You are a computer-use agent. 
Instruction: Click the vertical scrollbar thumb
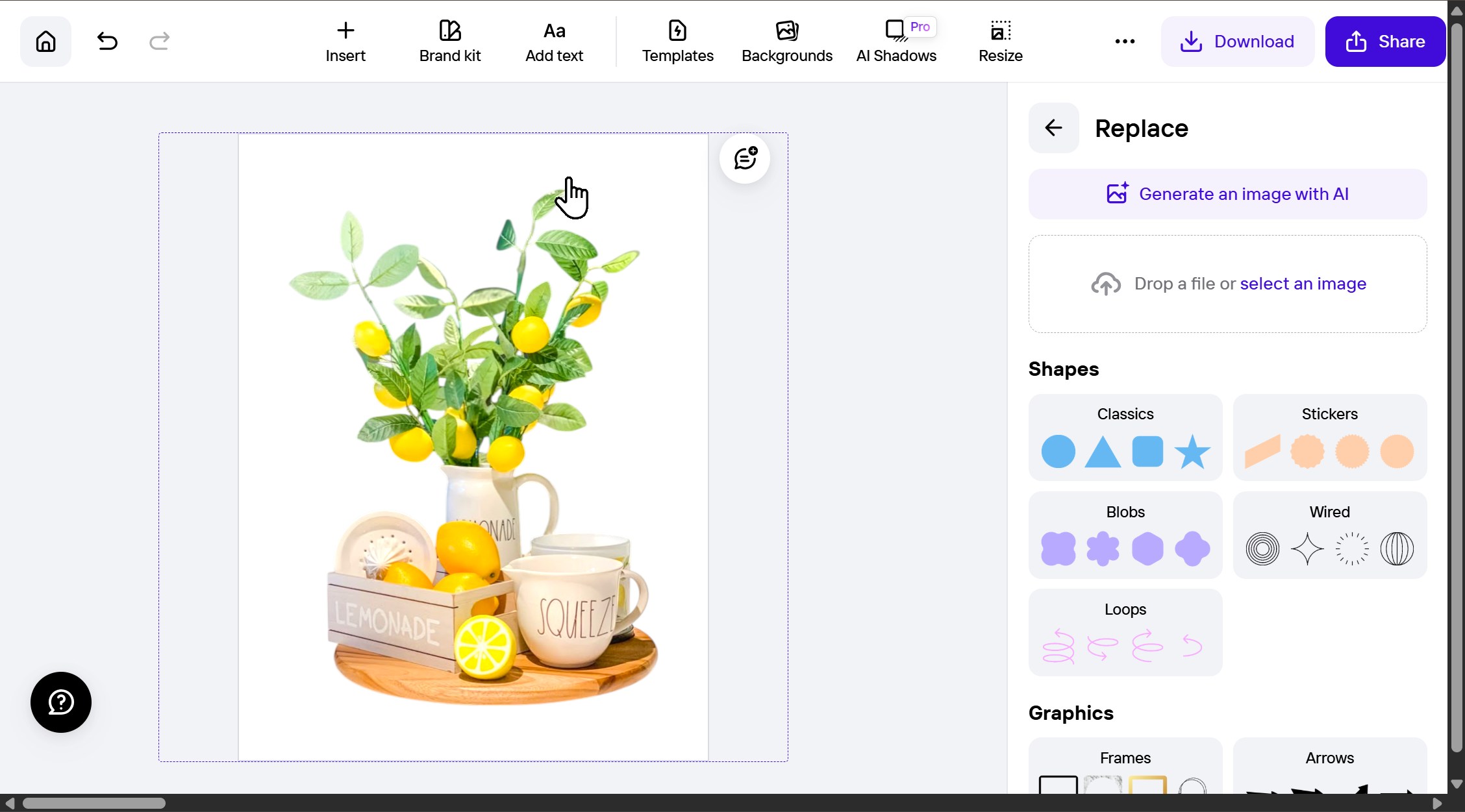pos(1457,388)
